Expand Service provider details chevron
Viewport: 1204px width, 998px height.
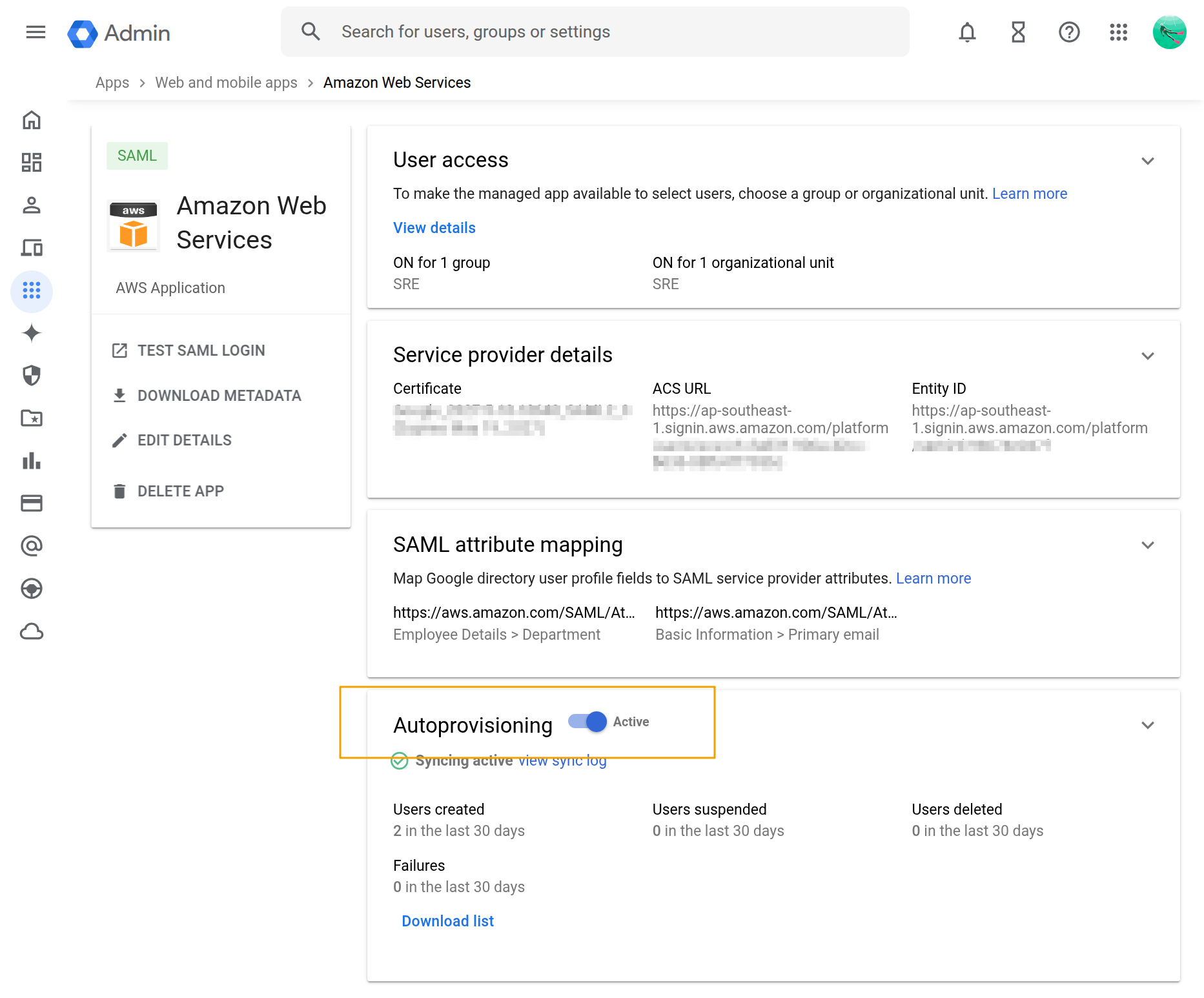tap(1147, 356)
